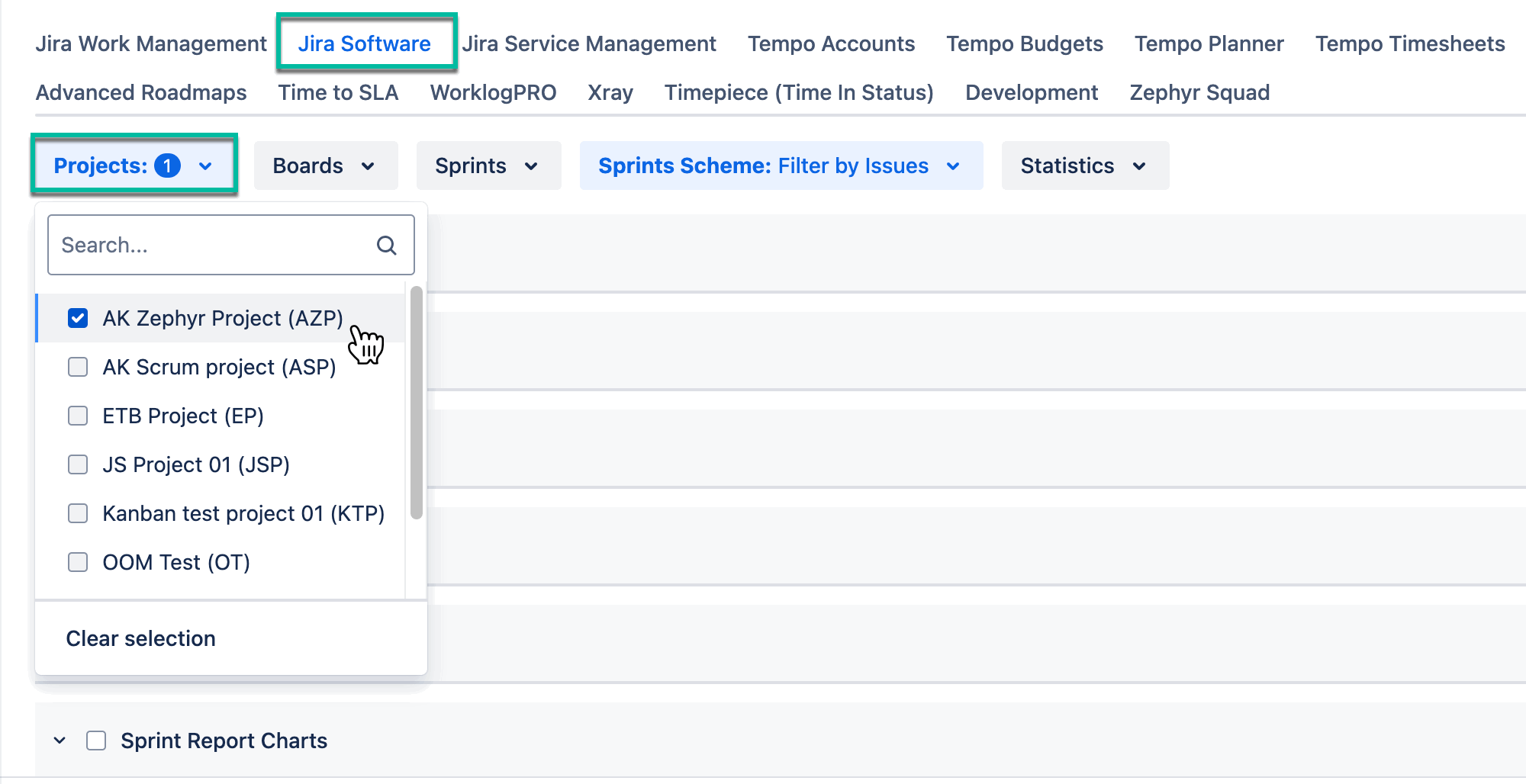The image size is (1526, 784).
Task: Click the search magnifier icon
Action: point(387,245)
